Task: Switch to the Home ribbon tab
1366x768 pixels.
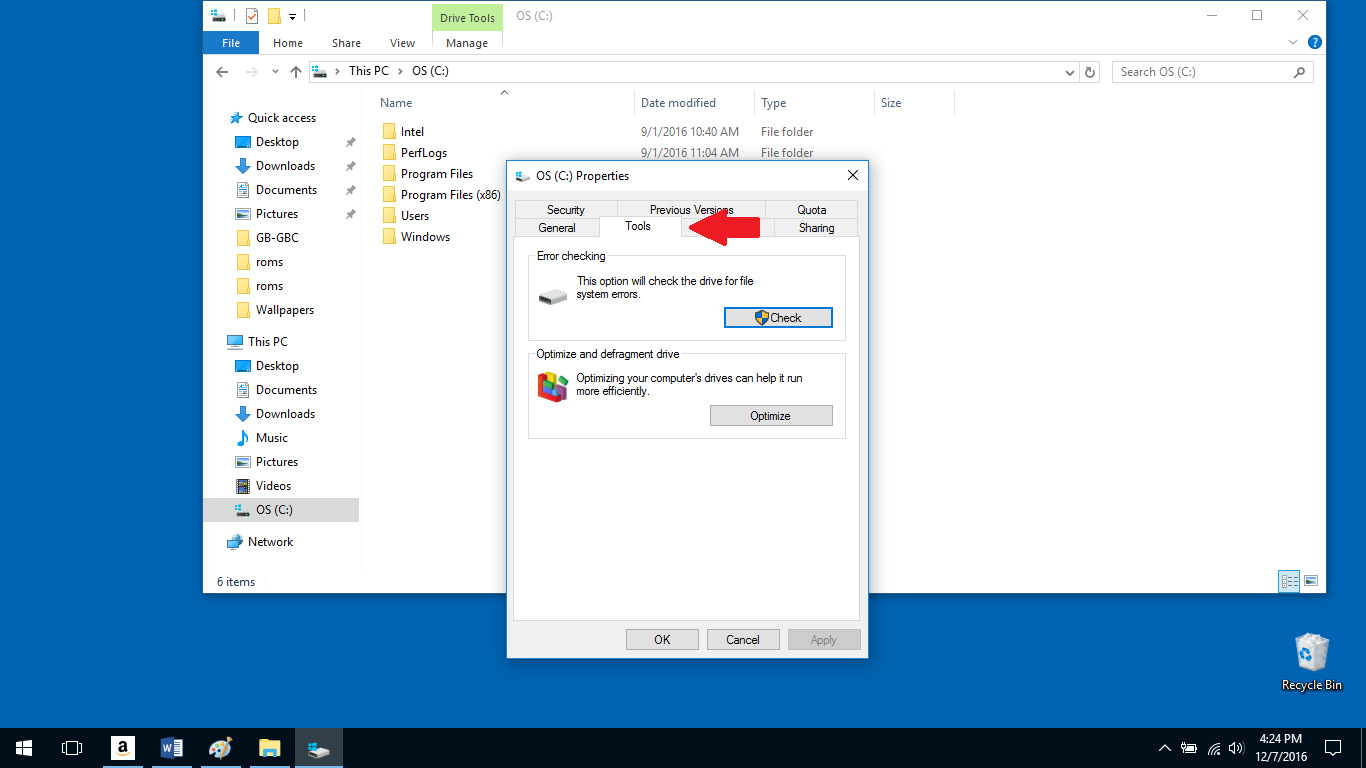Action: pyautogui.click(x=288, y=43)
